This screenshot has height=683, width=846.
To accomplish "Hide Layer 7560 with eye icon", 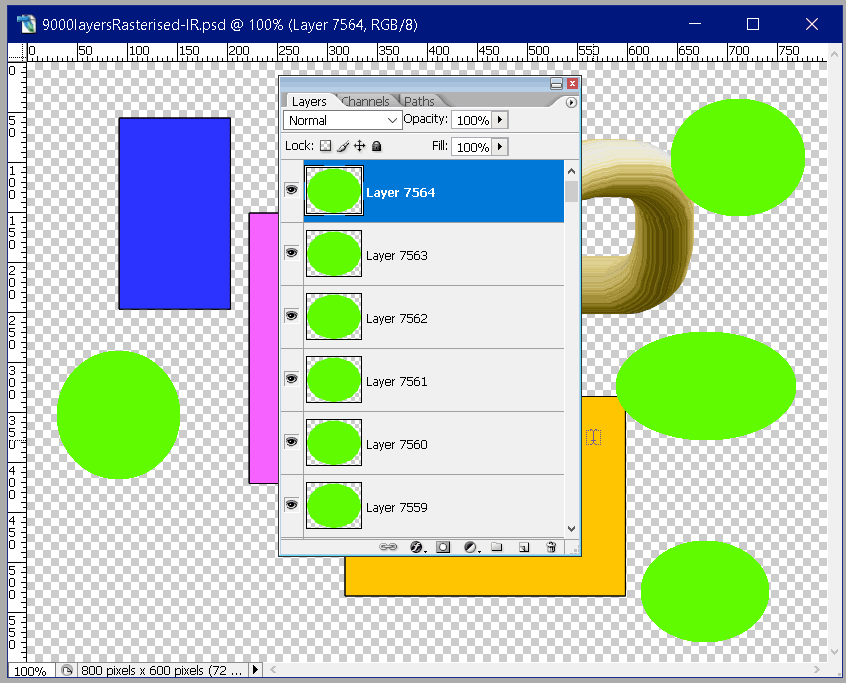I will (291, 442).
